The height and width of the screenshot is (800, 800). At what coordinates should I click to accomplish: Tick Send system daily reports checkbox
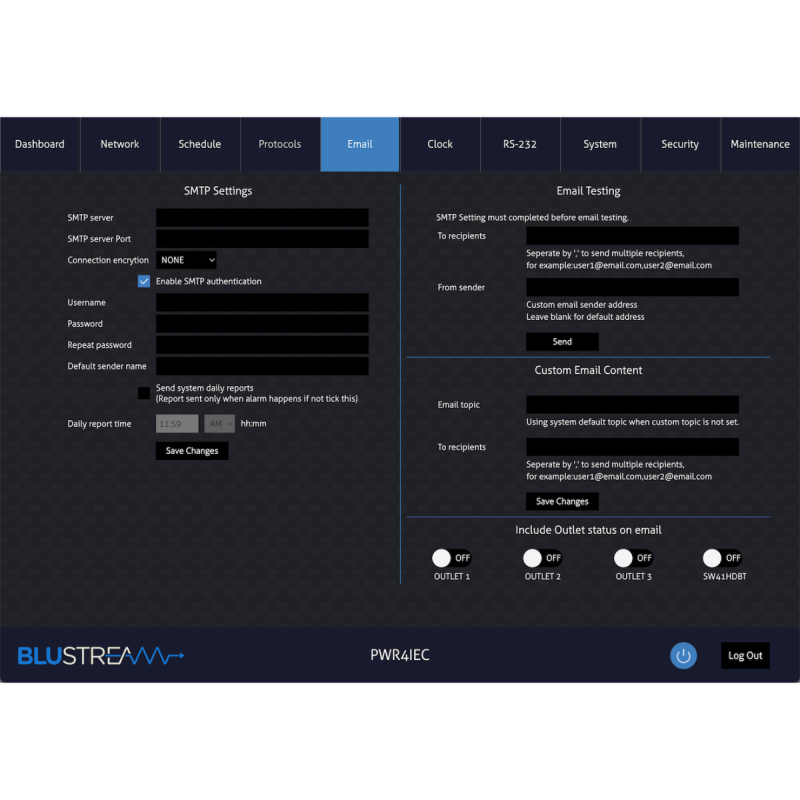[x=144, y=393]
